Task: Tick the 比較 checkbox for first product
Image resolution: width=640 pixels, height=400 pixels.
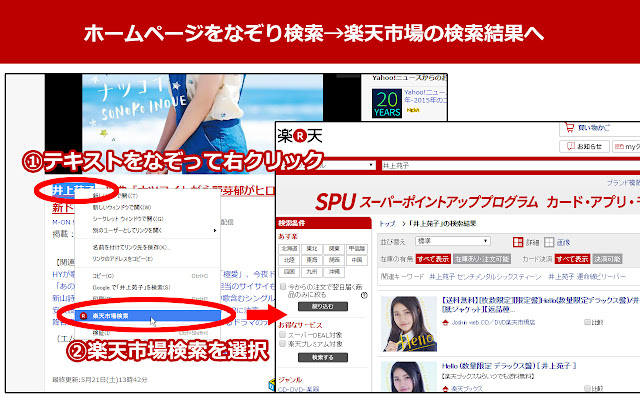Action: [x=587, y=322]
